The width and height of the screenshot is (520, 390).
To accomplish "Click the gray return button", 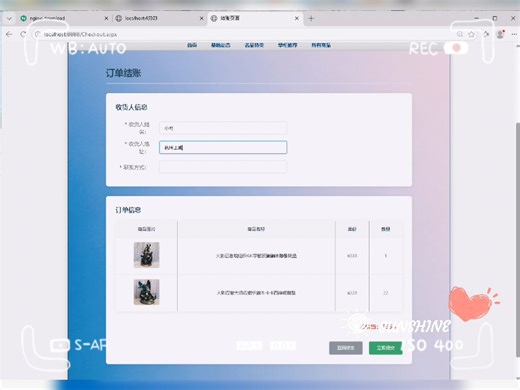I will click(346, 348).
